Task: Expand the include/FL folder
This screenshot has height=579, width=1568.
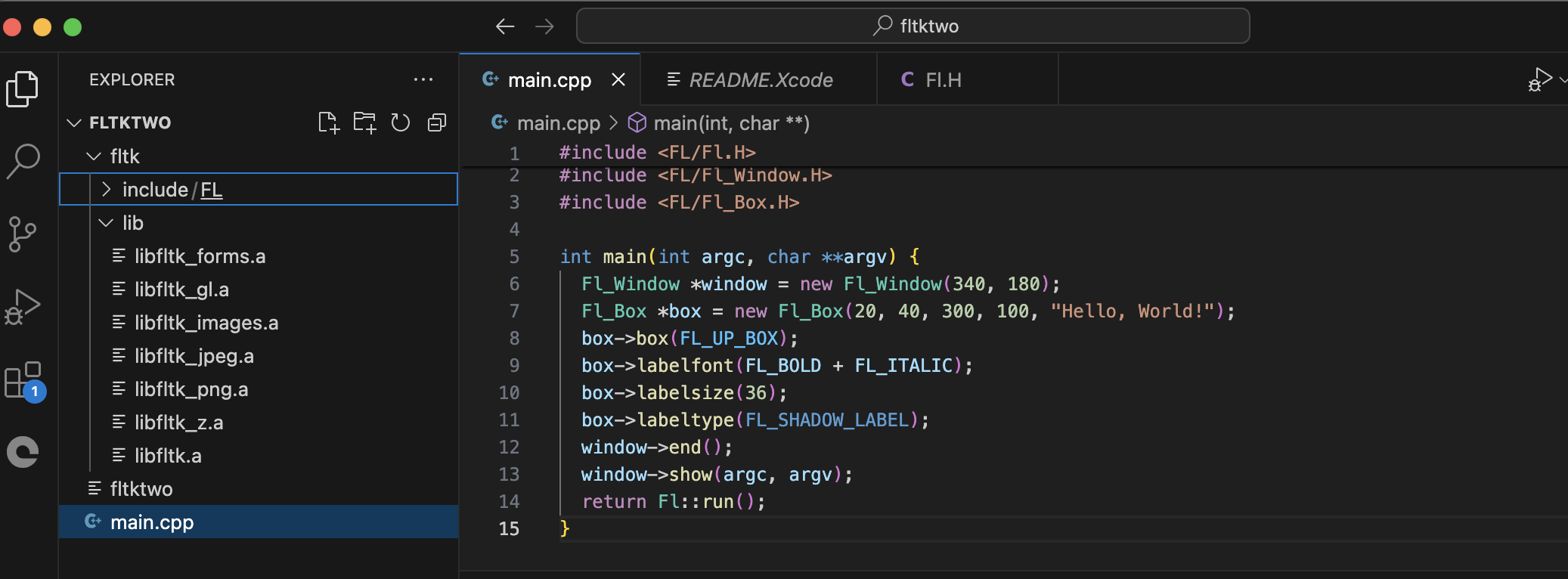Action: pyautogui.click(x=107, y=190)
